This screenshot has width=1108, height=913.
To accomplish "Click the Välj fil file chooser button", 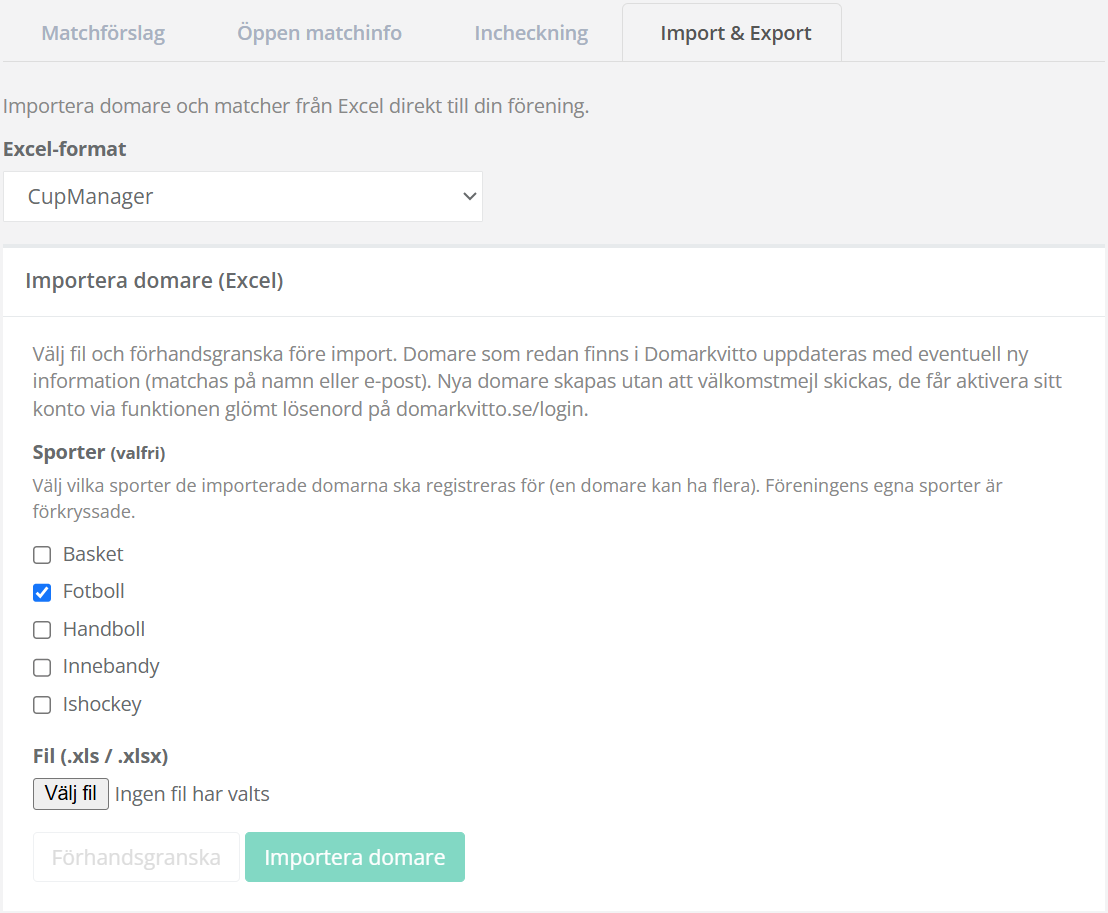I will 71,794.
